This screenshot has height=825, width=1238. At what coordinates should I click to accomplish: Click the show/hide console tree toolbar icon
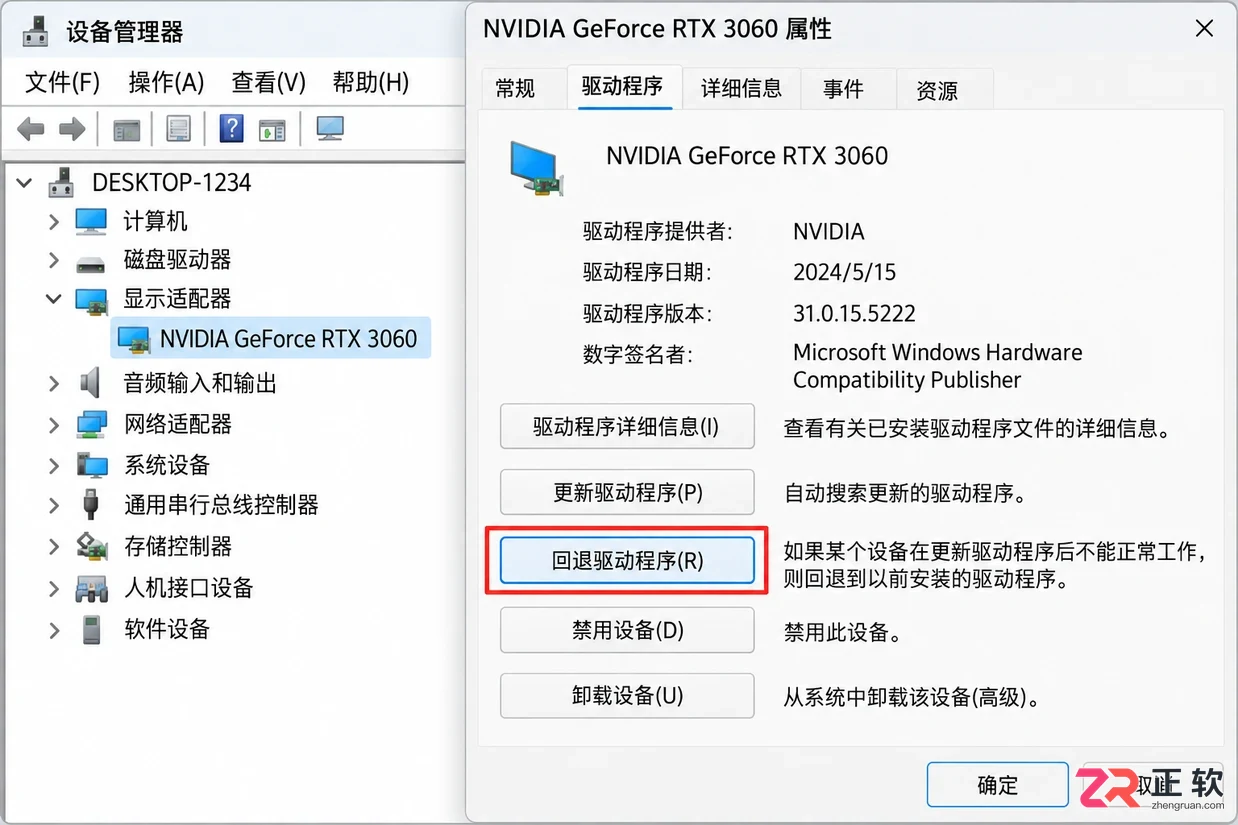pyautogui.click(x=127, y=129)
